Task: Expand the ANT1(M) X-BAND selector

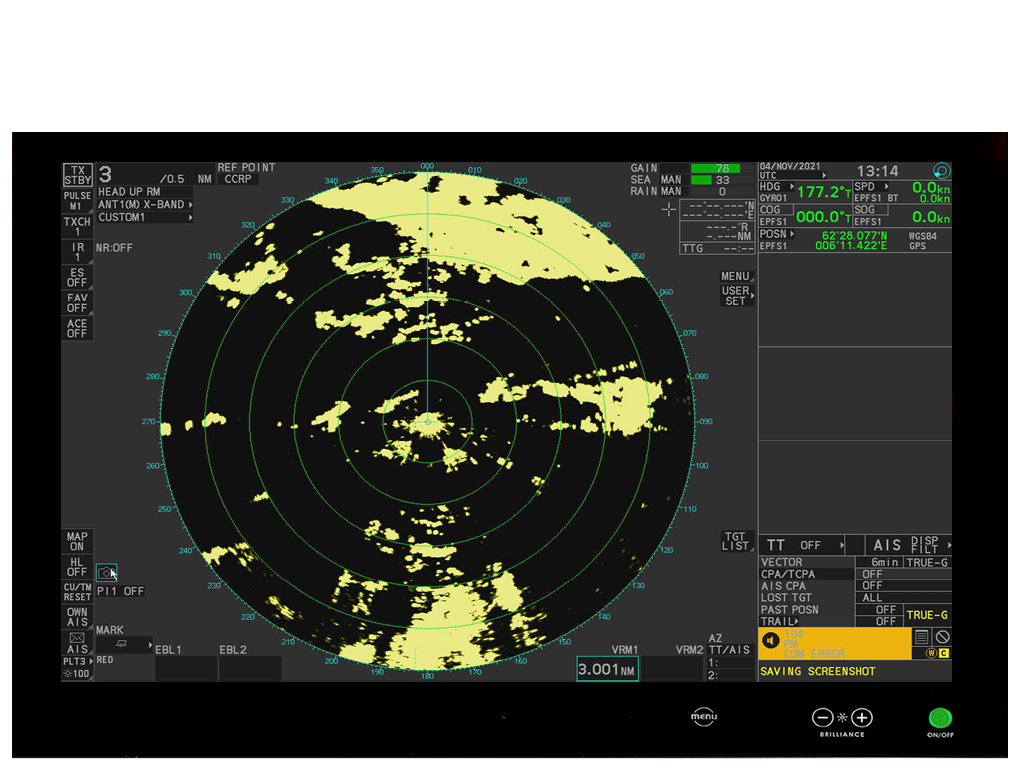Action: click(145, 204)
